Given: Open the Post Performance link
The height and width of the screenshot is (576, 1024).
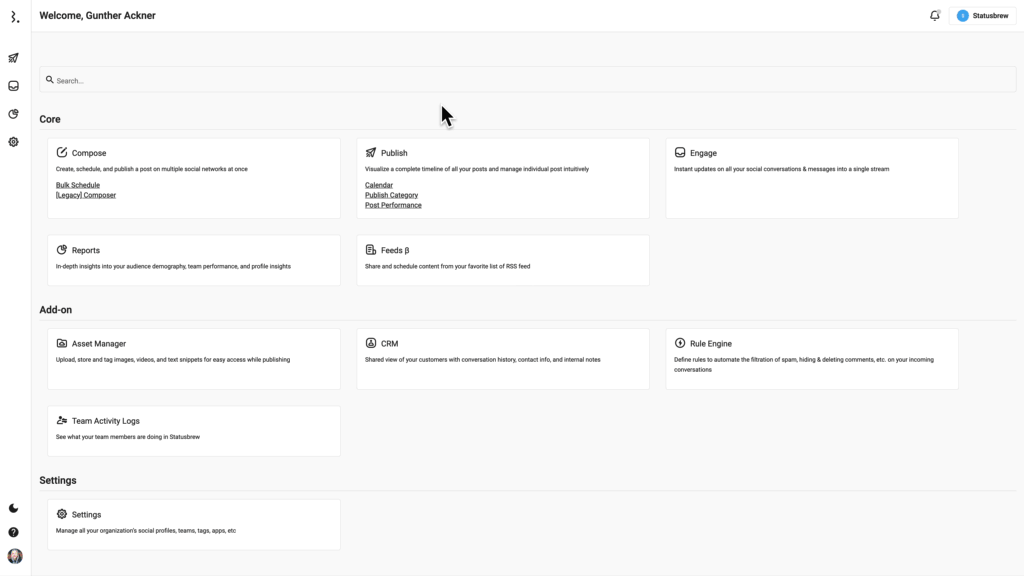Looking at the screenshot, I should pyautogui.click(x=393, y=205).
